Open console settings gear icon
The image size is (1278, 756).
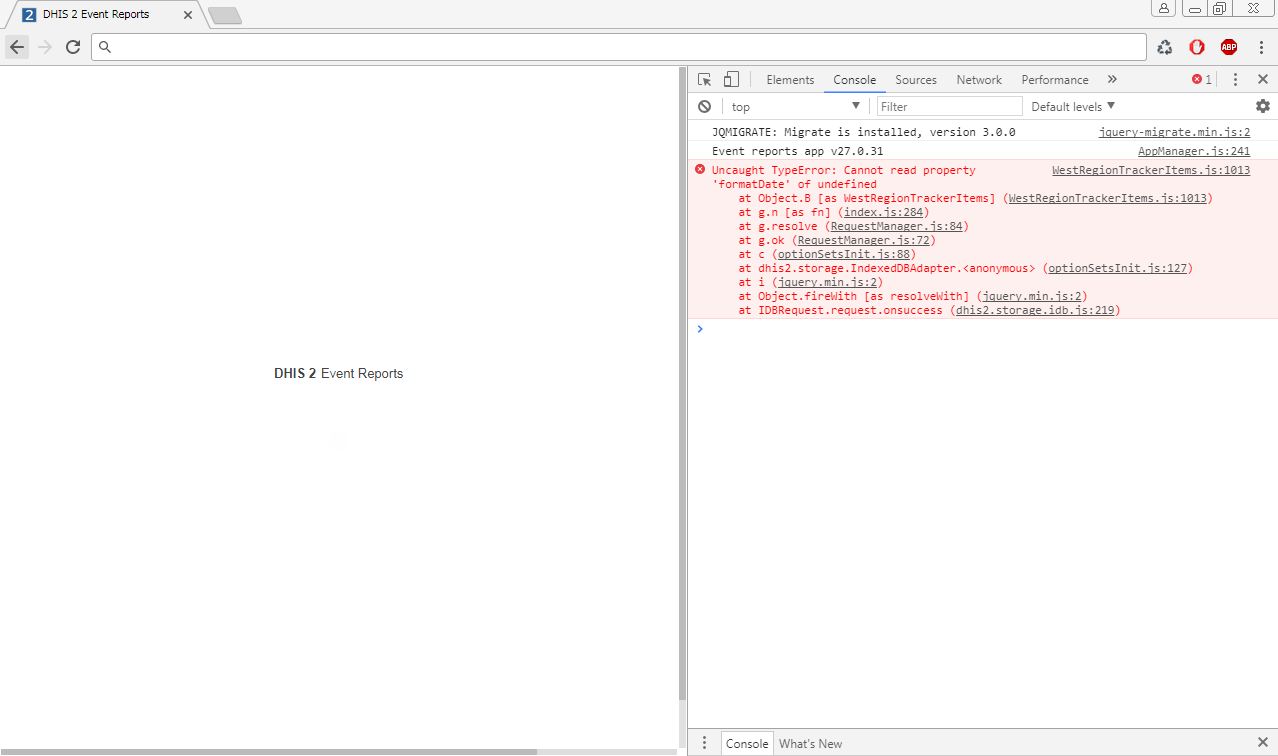coord(1262,106)
